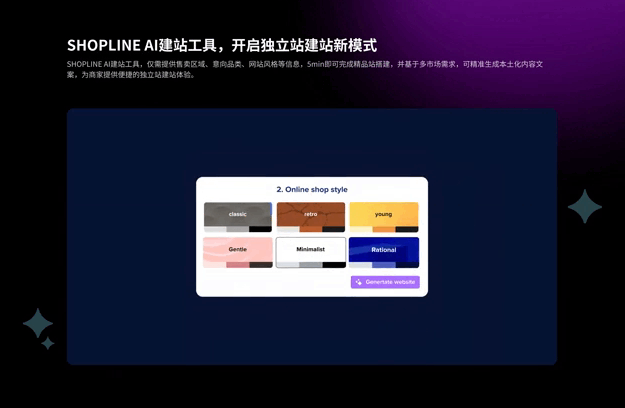Click the '2. Online shop style' heading
Screen dimensions: 625x408
[x=312, y=190]
